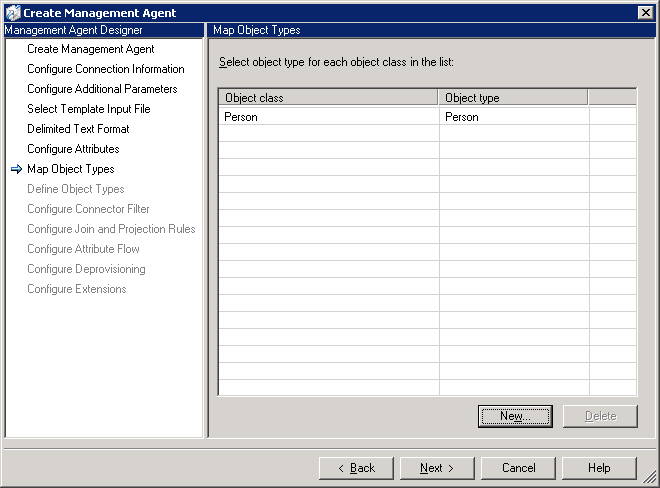Click Configure Join and Projection Rules step
The width and height of the screenshot is (660, 488).
click(111, 229)
